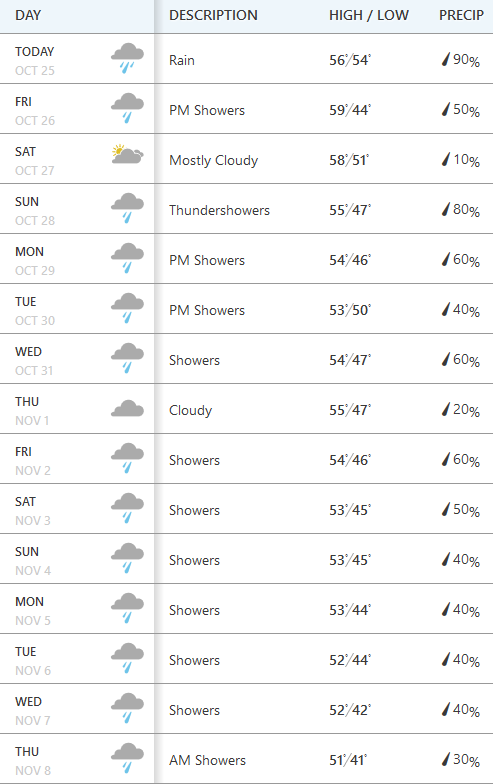Click the shower icon for Thu Nov 8

tap(127, 758)
